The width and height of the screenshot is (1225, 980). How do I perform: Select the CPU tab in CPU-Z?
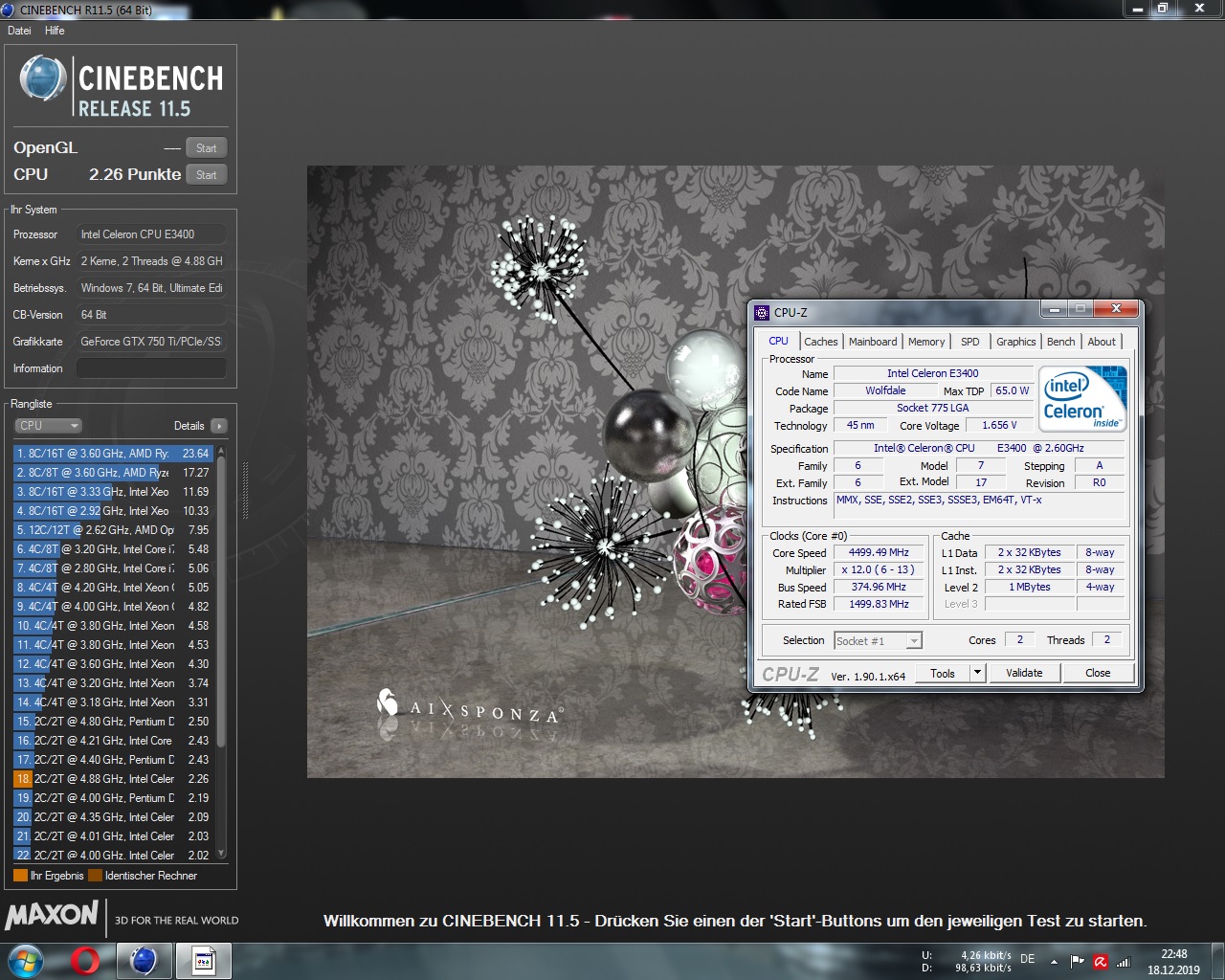tap(779, 341)
